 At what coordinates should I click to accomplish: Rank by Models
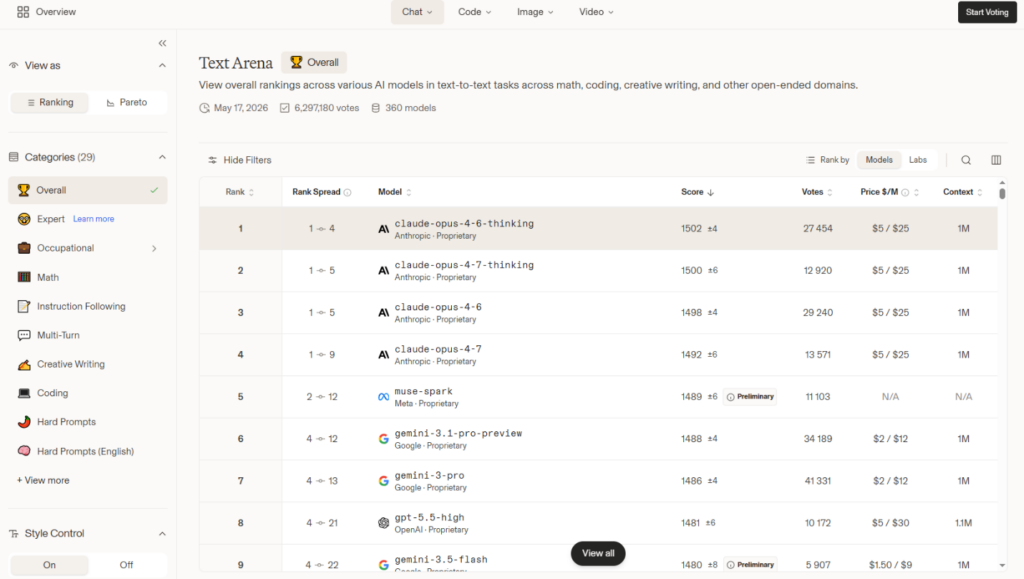pos(879,160)
